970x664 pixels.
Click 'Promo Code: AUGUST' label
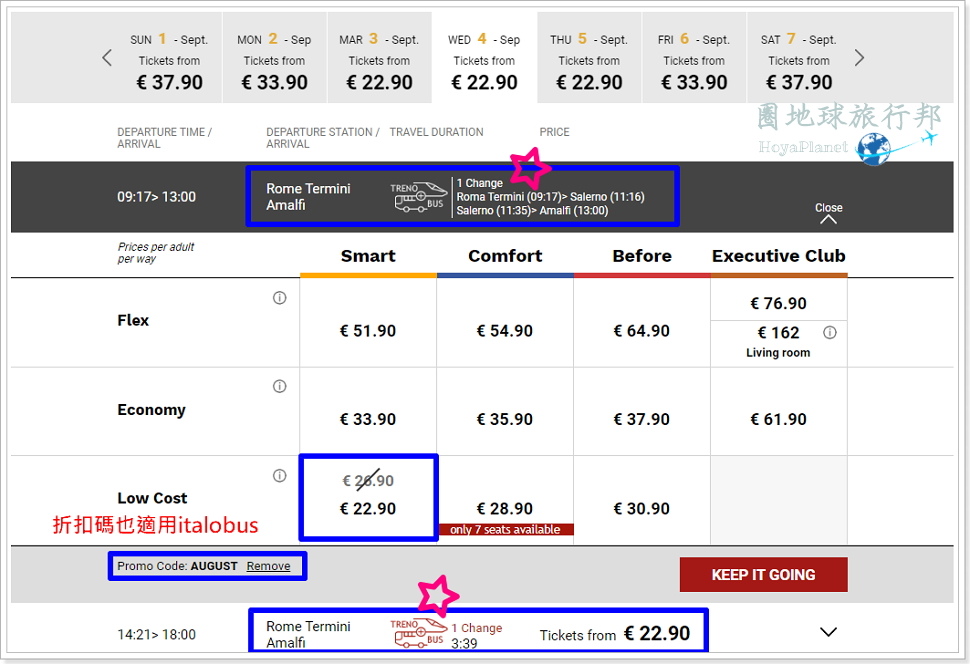[178, 566]
